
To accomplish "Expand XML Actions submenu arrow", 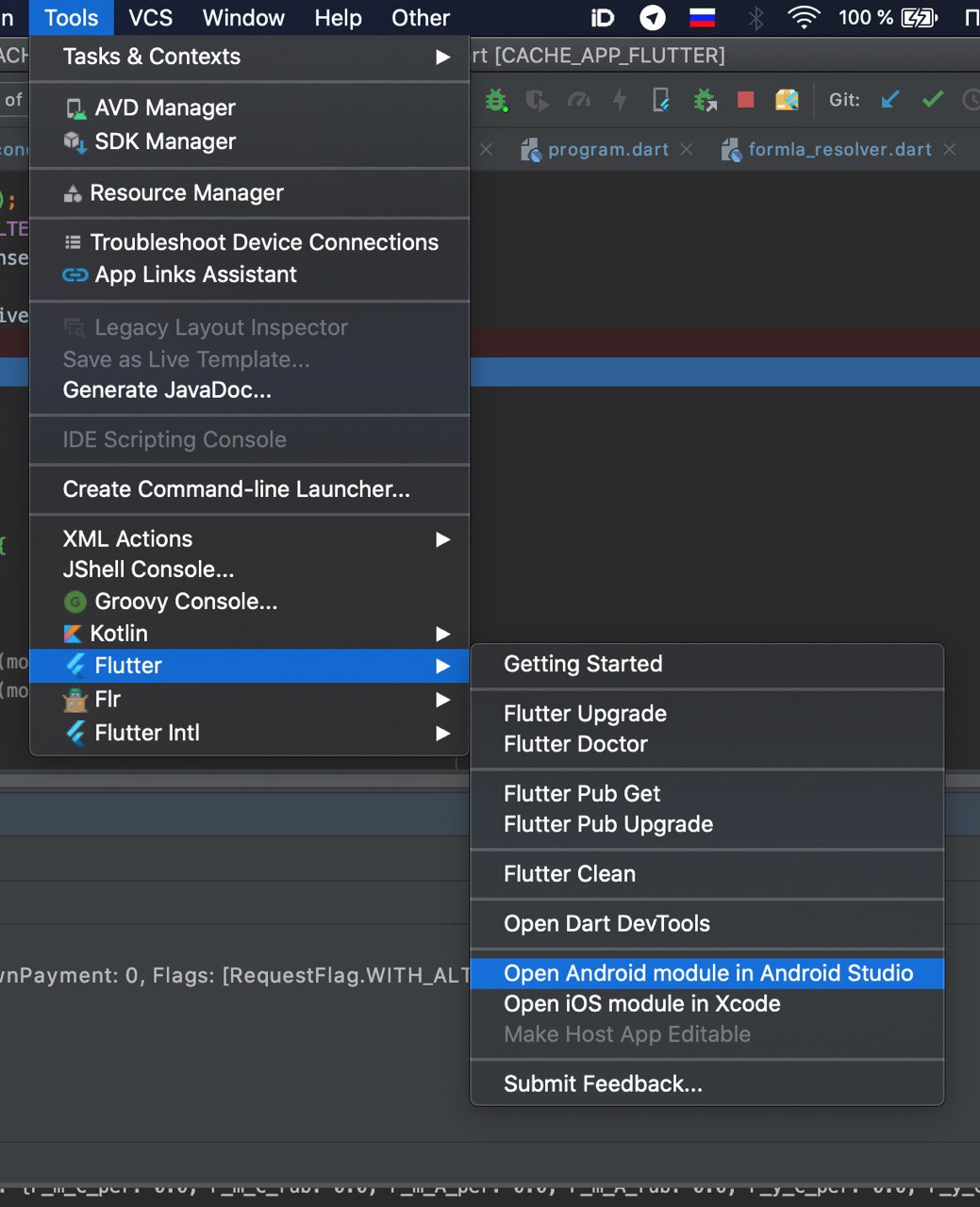I will [442, 539].
